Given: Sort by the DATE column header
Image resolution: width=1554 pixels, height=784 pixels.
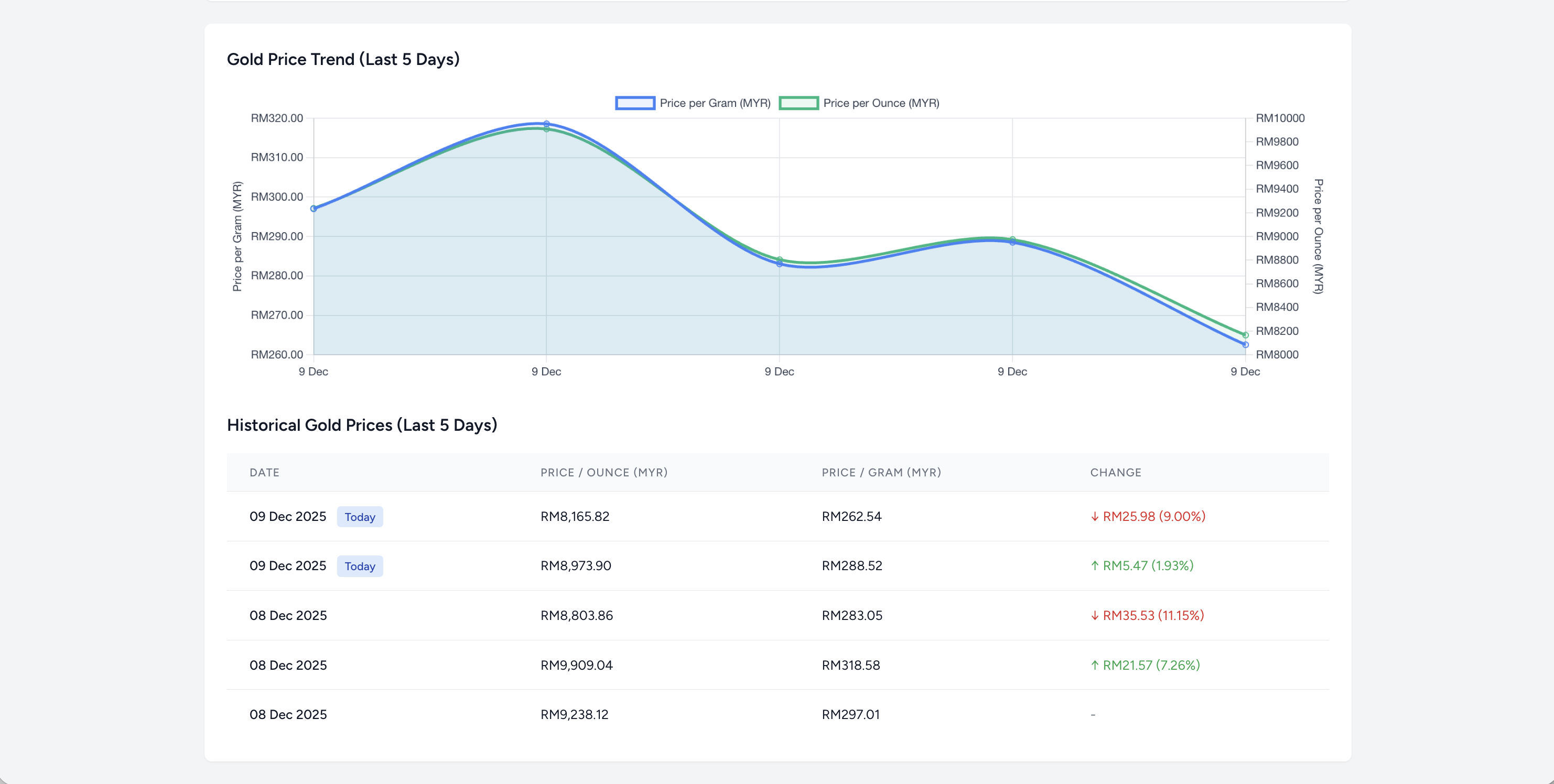Looking at the screenshot, I should point(264,472).
